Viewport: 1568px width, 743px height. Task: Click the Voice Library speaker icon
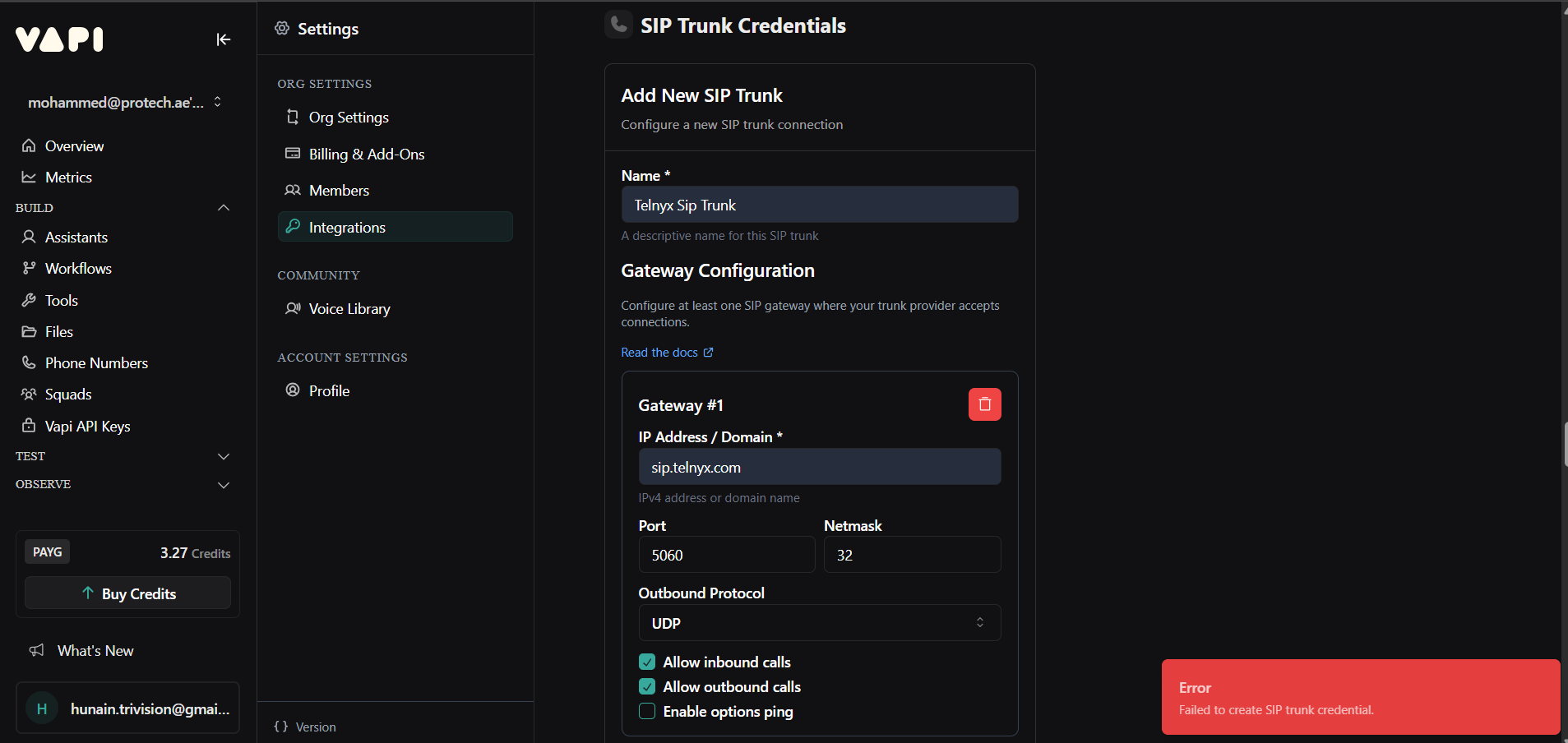point(293,308)
